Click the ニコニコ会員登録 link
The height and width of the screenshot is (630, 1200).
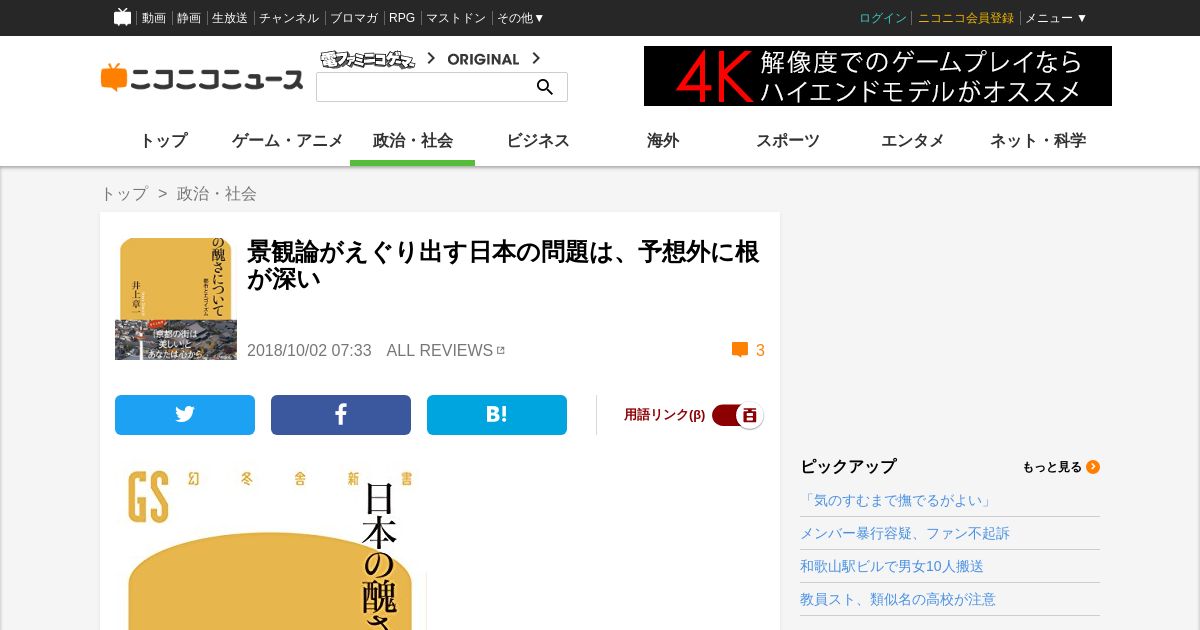[x=966, y=18]
